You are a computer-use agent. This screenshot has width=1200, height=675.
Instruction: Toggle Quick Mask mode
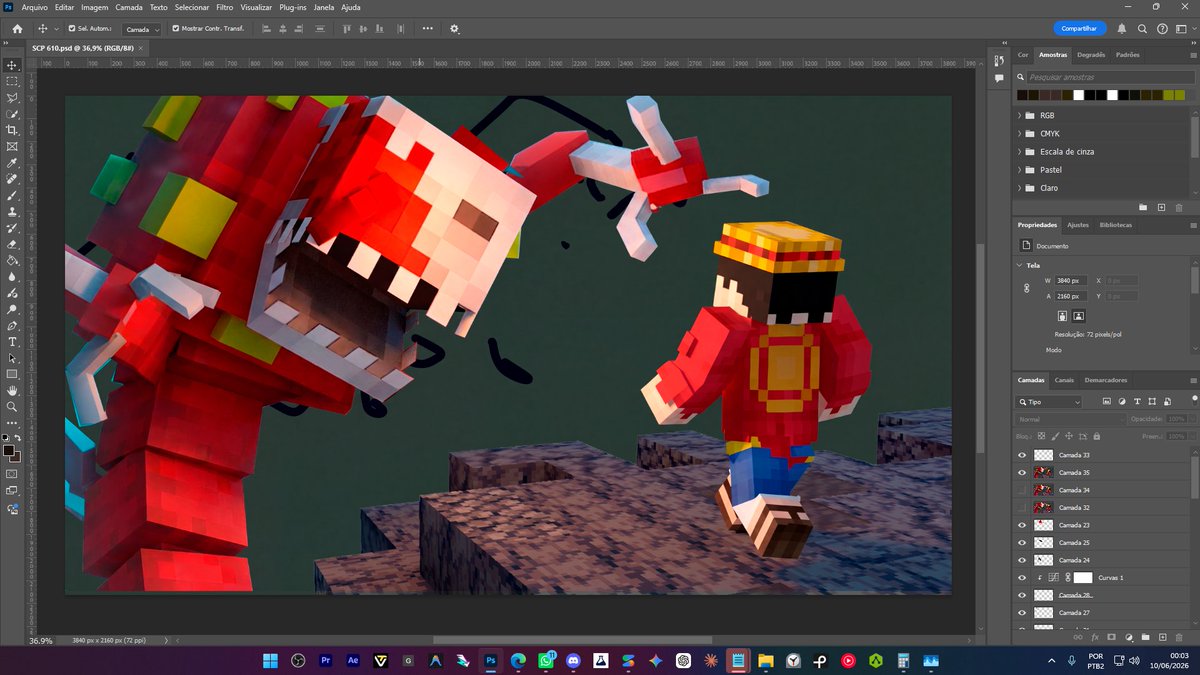(12, 475)
